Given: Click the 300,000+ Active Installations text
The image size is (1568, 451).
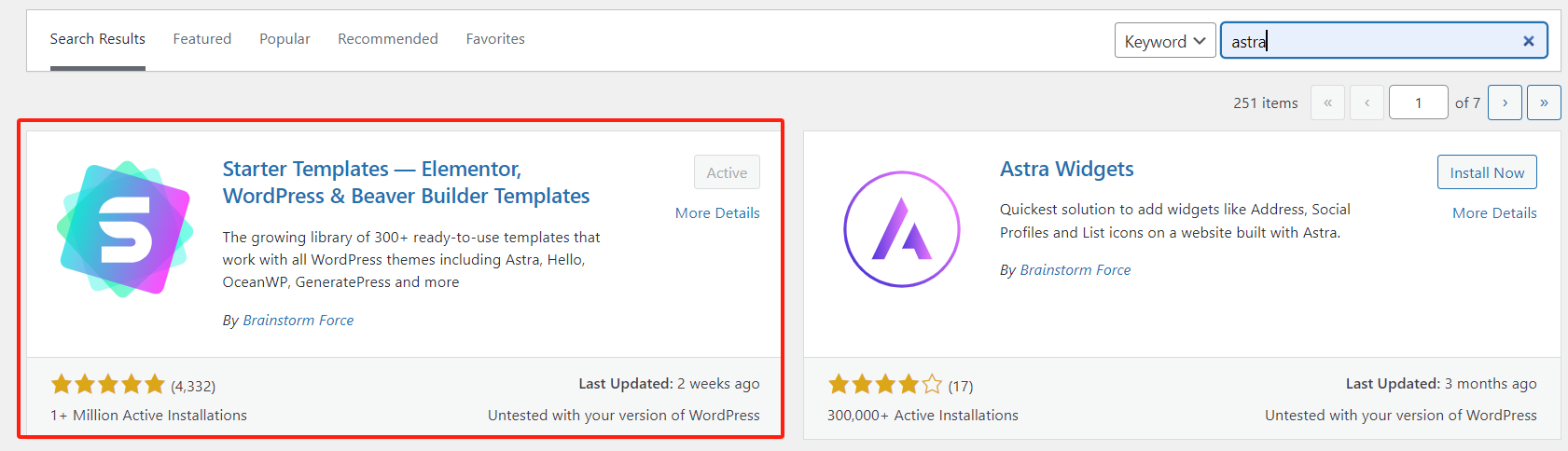Looking at the screenshot, I should pos(923,416).
